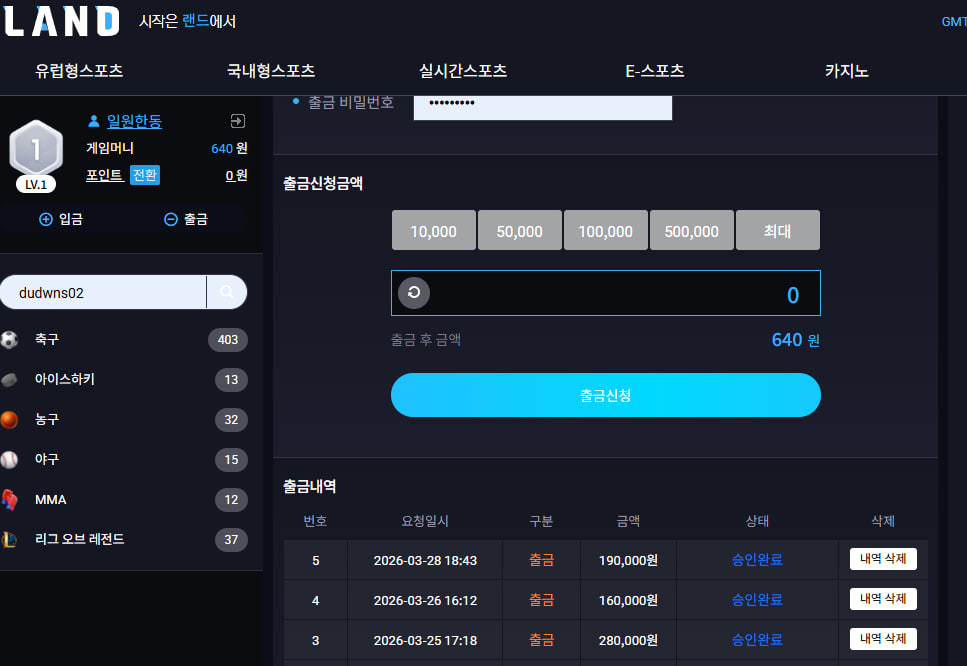Click 전환 to convert points
The image size is (967, 666).
(x=145, y=175)
